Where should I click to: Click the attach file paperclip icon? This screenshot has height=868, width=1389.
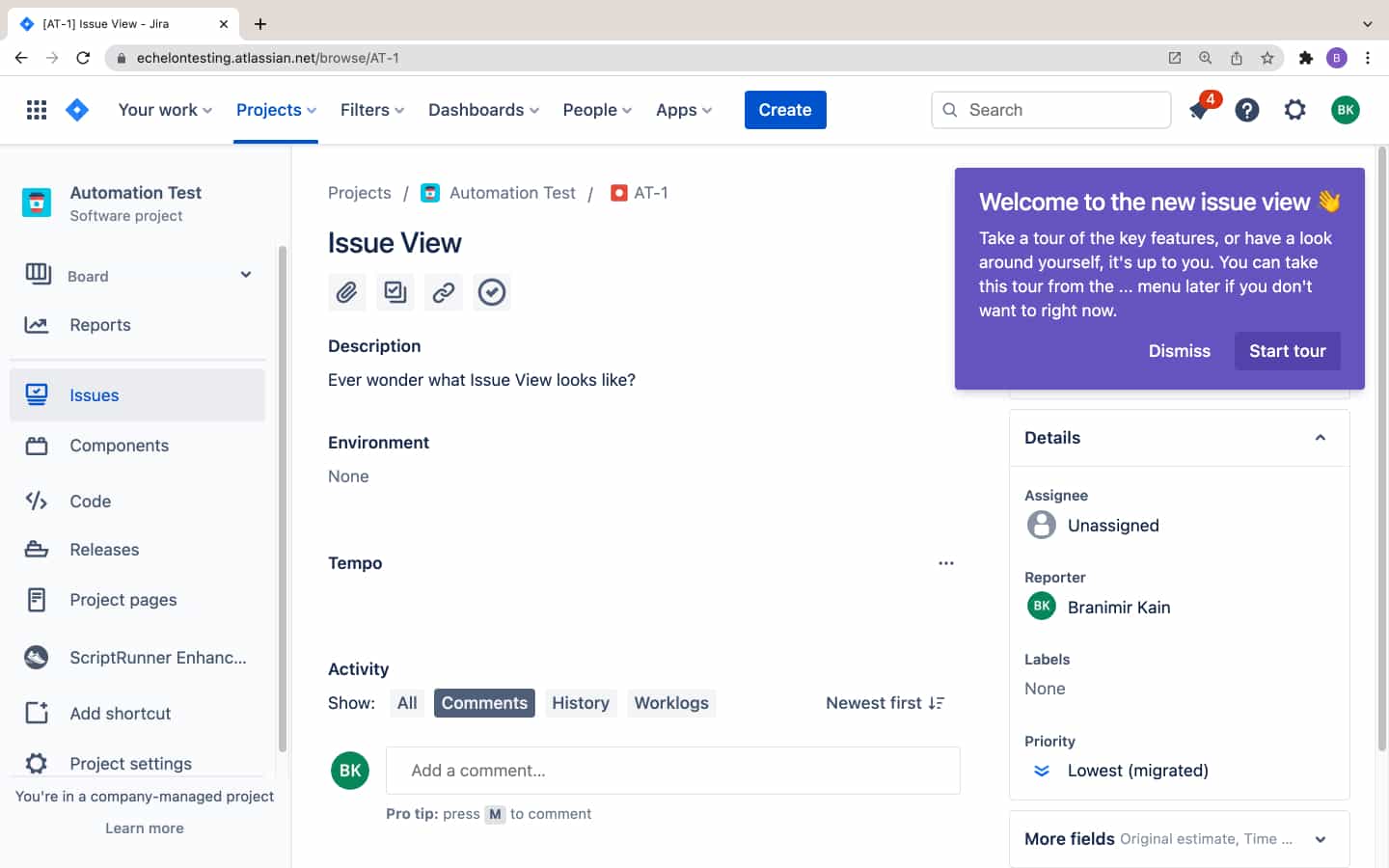coord(346,291)
